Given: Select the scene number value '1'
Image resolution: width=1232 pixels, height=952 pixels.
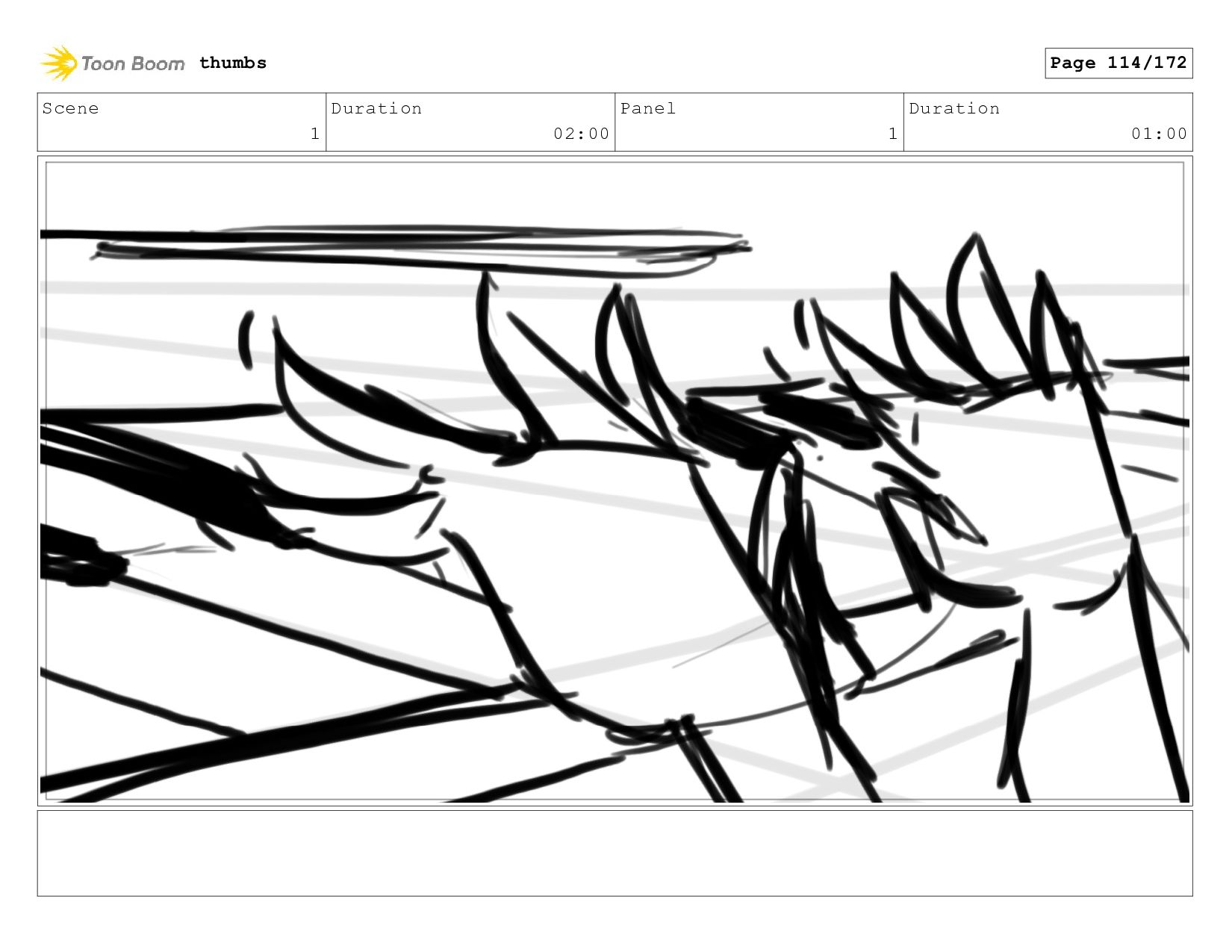Looking at the screenshot, I should pyautogui.click(x=315, y=134).
